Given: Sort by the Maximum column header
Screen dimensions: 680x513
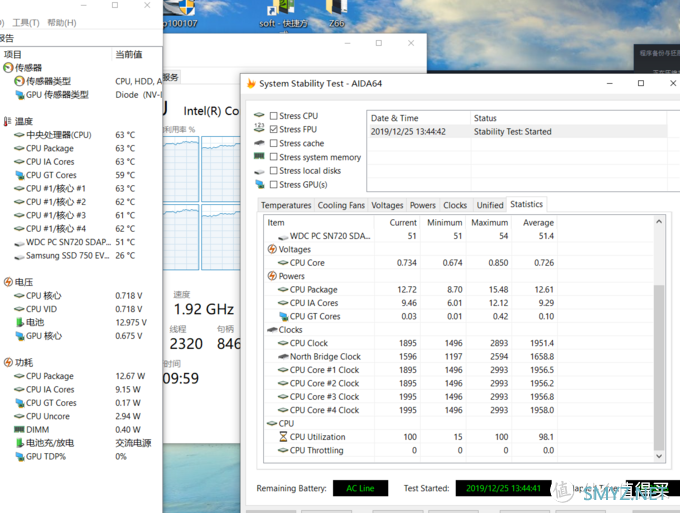Looking at the screenshot, I should click(x=489, y=222).
